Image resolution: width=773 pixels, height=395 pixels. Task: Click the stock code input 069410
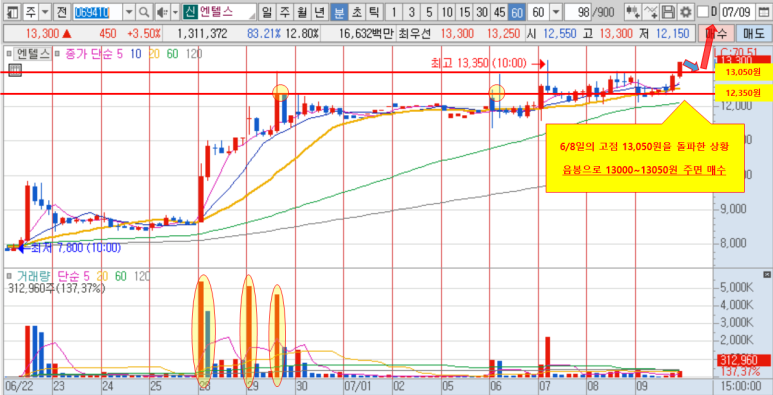(98, 12)
